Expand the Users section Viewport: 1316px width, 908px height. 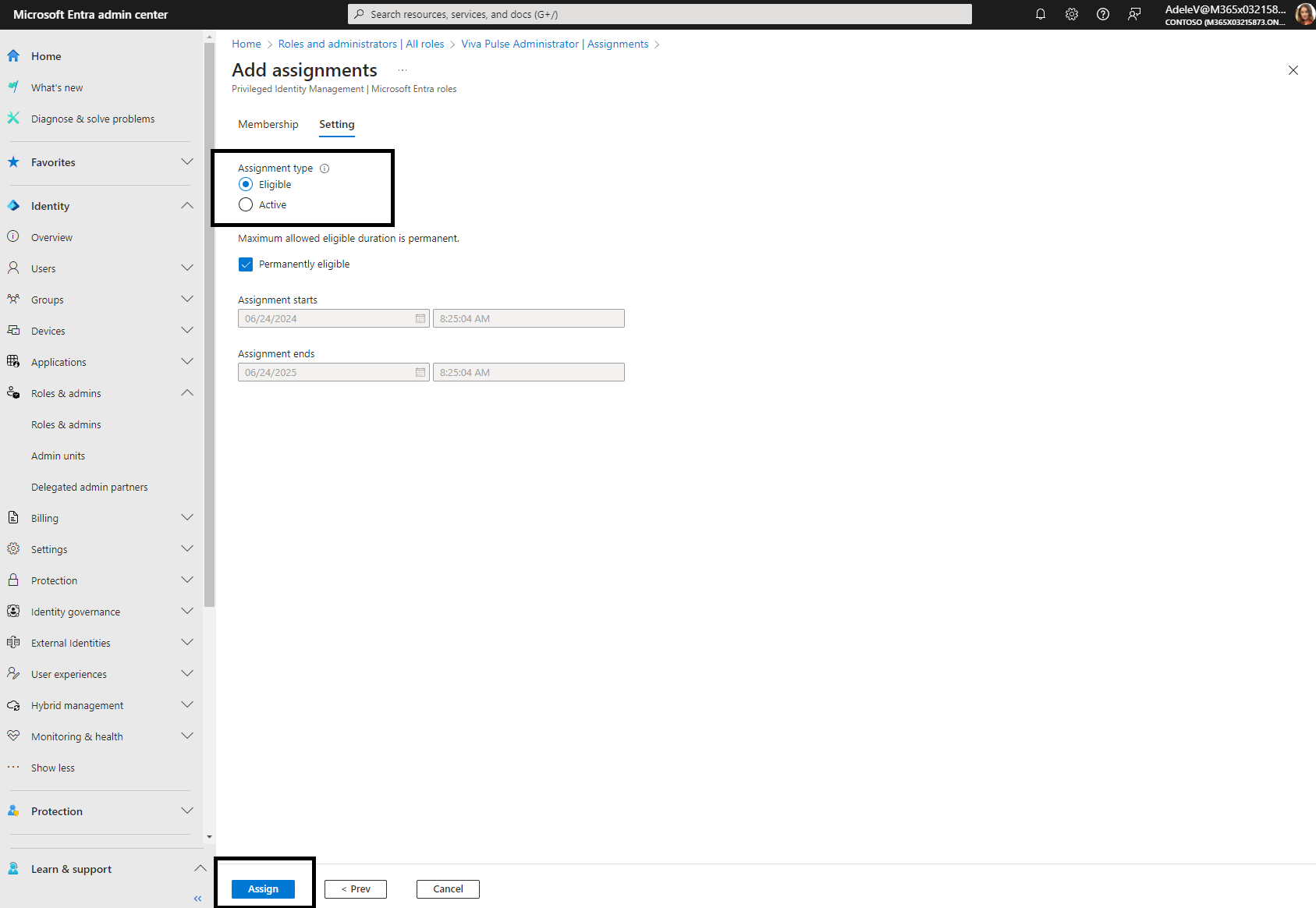pyautogui.click(x=186, y=268)
